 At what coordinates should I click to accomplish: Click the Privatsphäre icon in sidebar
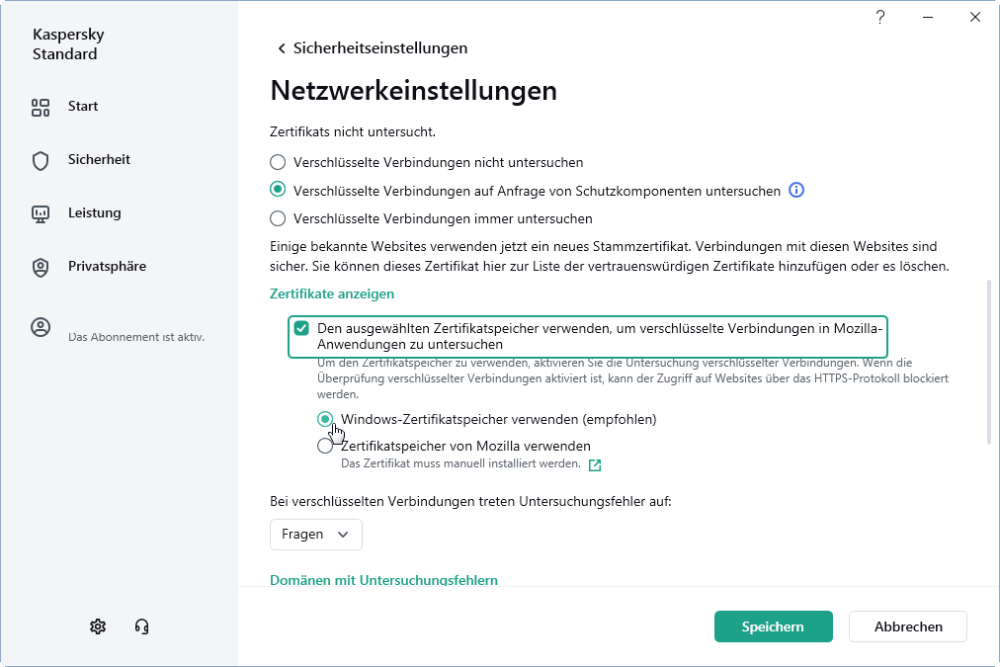41,267
